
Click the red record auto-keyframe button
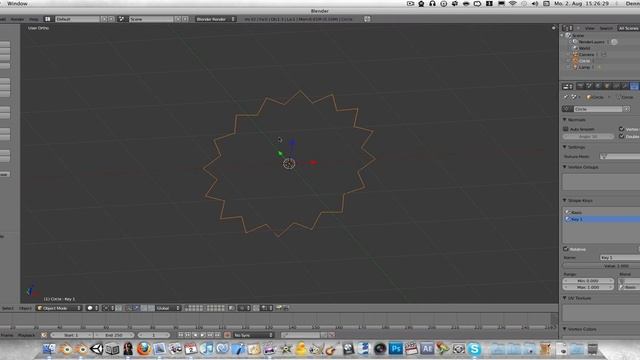(x=227, y=335)
